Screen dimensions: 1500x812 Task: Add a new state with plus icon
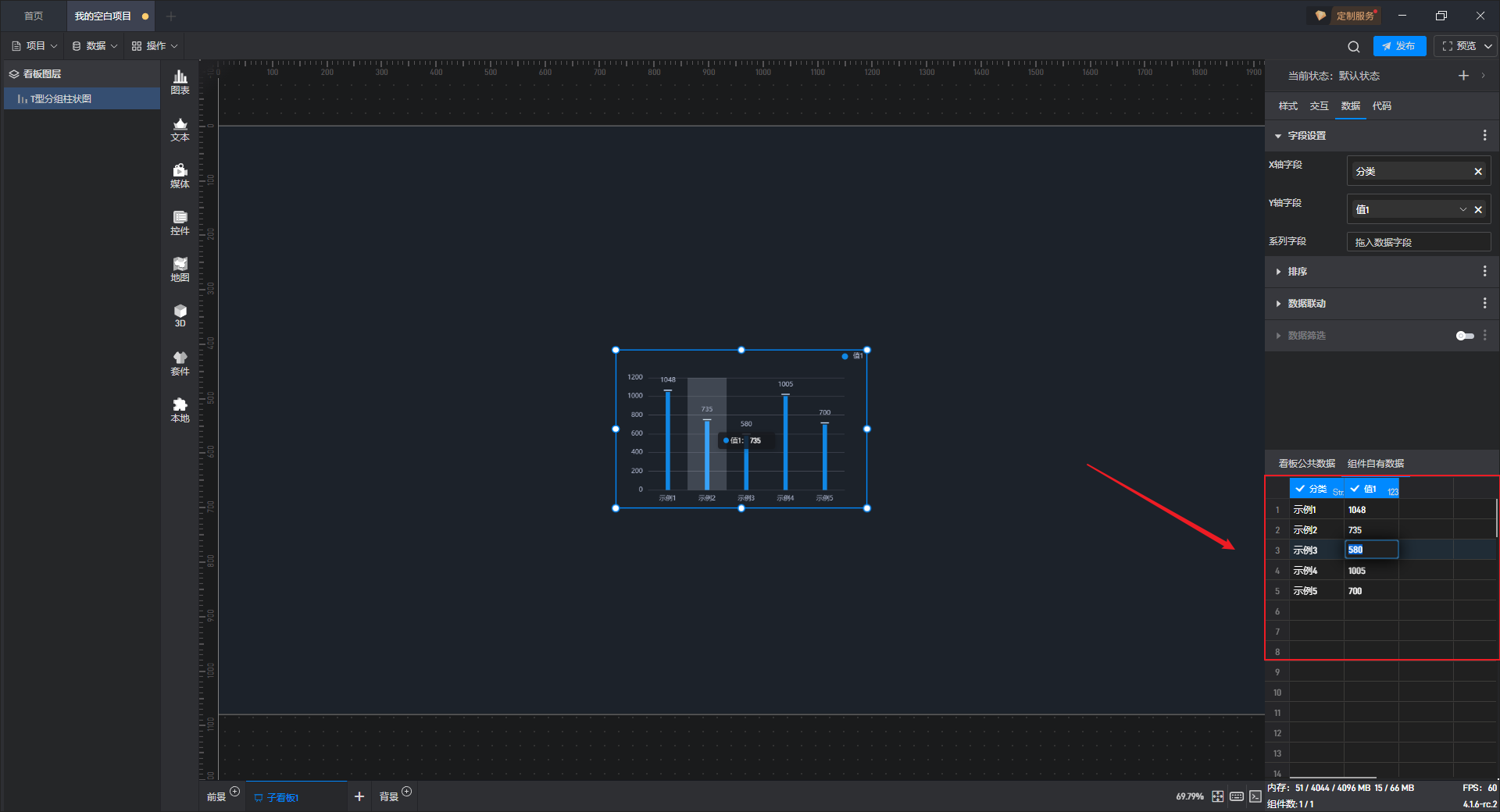pyautogui.click(x=1463, y=76)
